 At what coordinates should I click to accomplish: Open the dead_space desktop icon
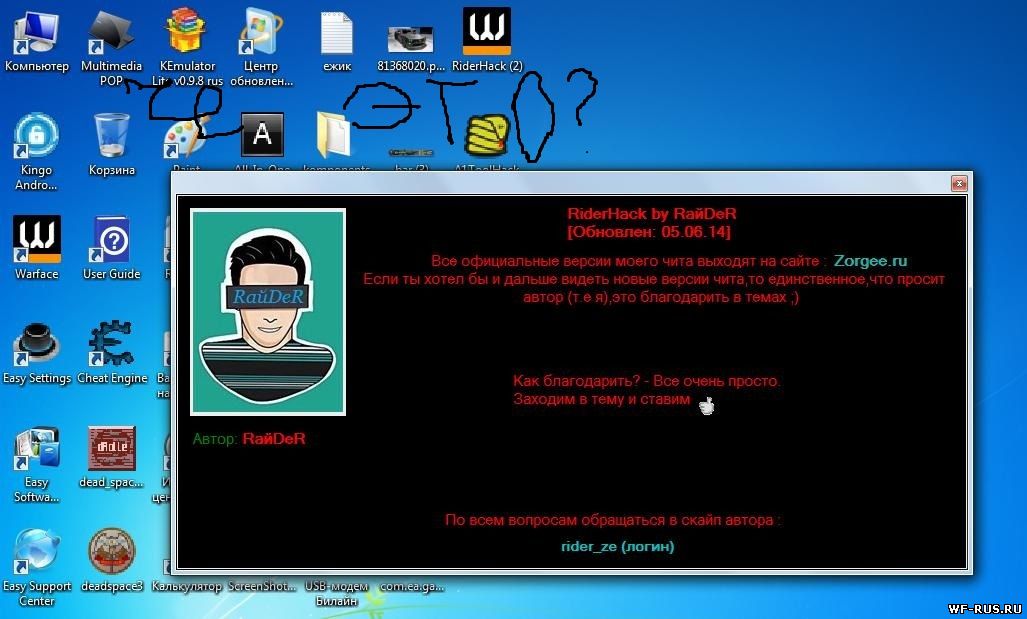point(111,449)
